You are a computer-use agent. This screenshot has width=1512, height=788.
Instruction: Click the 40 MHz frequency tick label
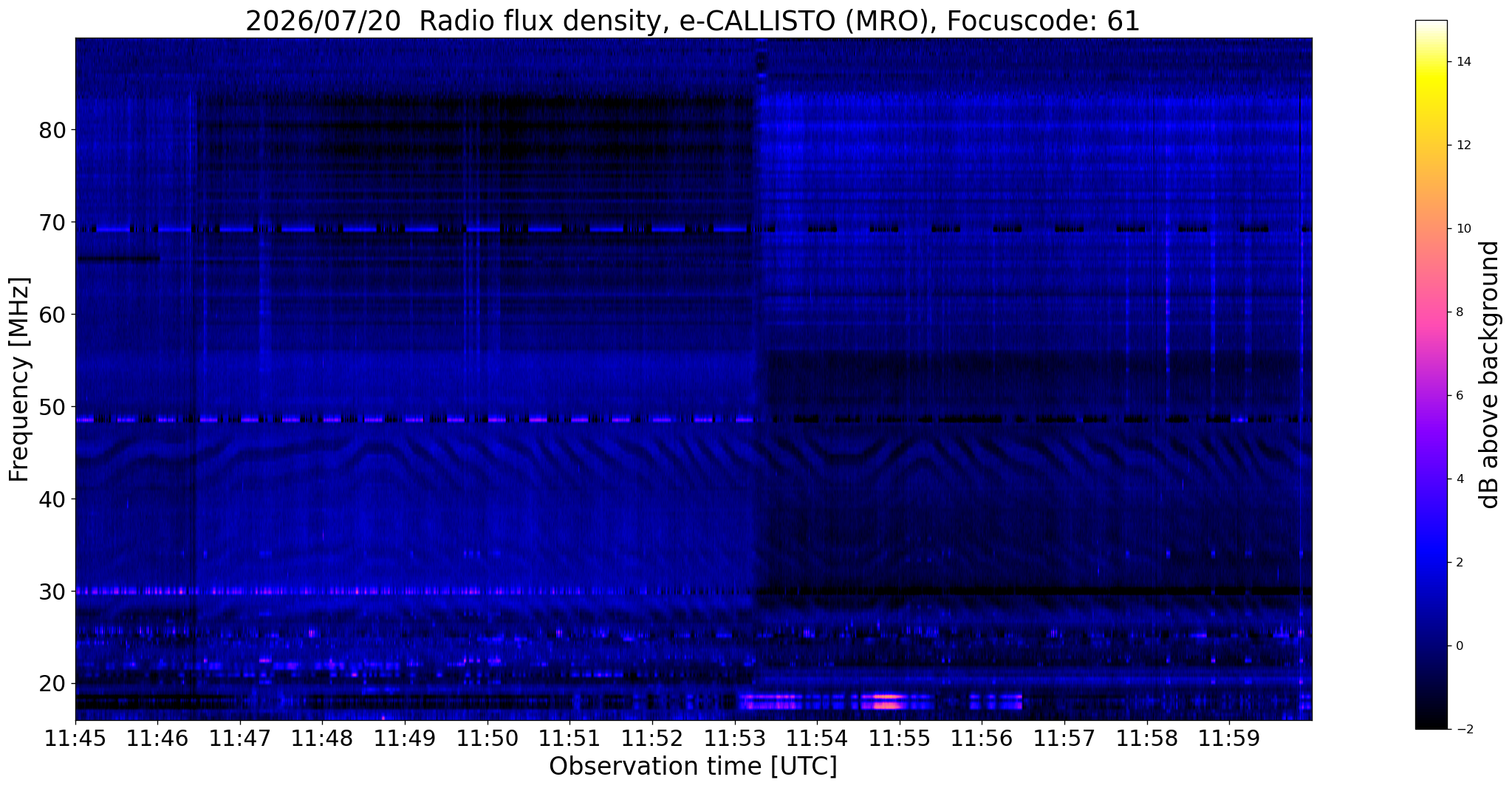[52, 499]
